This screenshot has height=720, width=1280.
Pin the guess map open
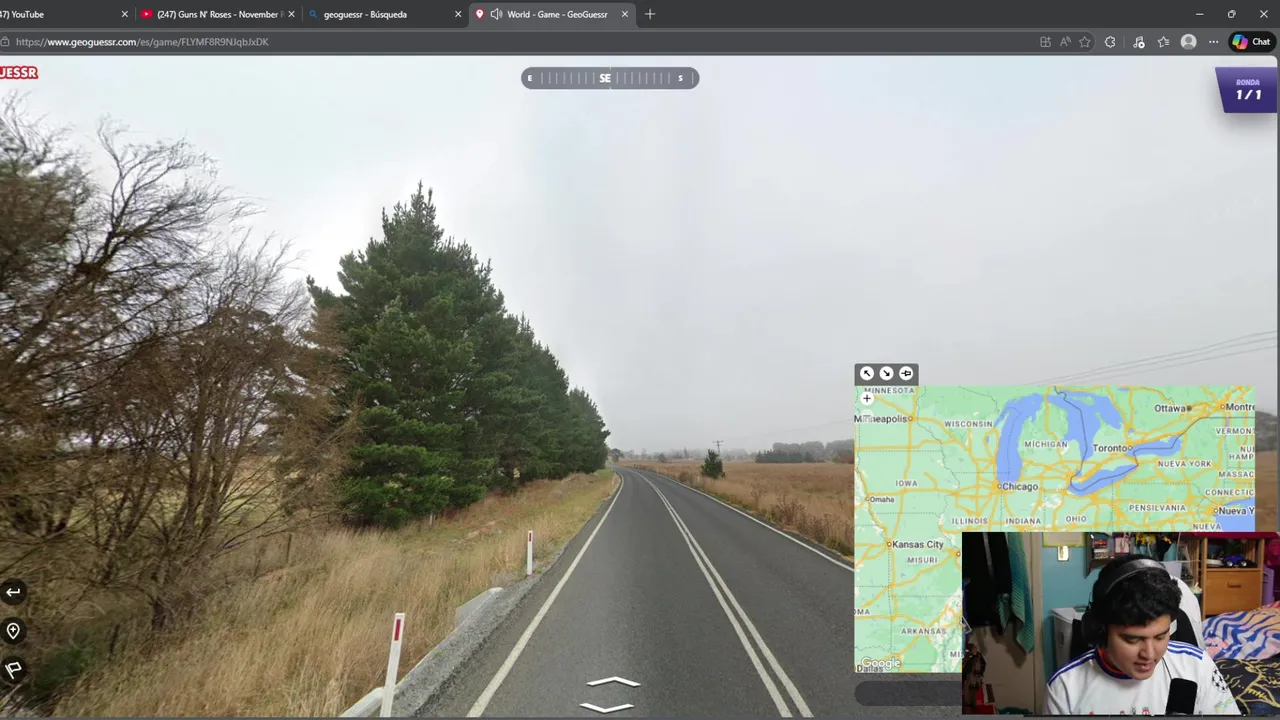(x=906, y=373)
